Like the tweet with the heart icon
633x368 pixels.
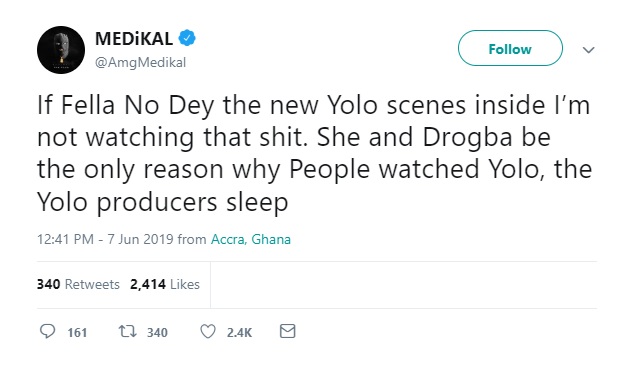208,332
